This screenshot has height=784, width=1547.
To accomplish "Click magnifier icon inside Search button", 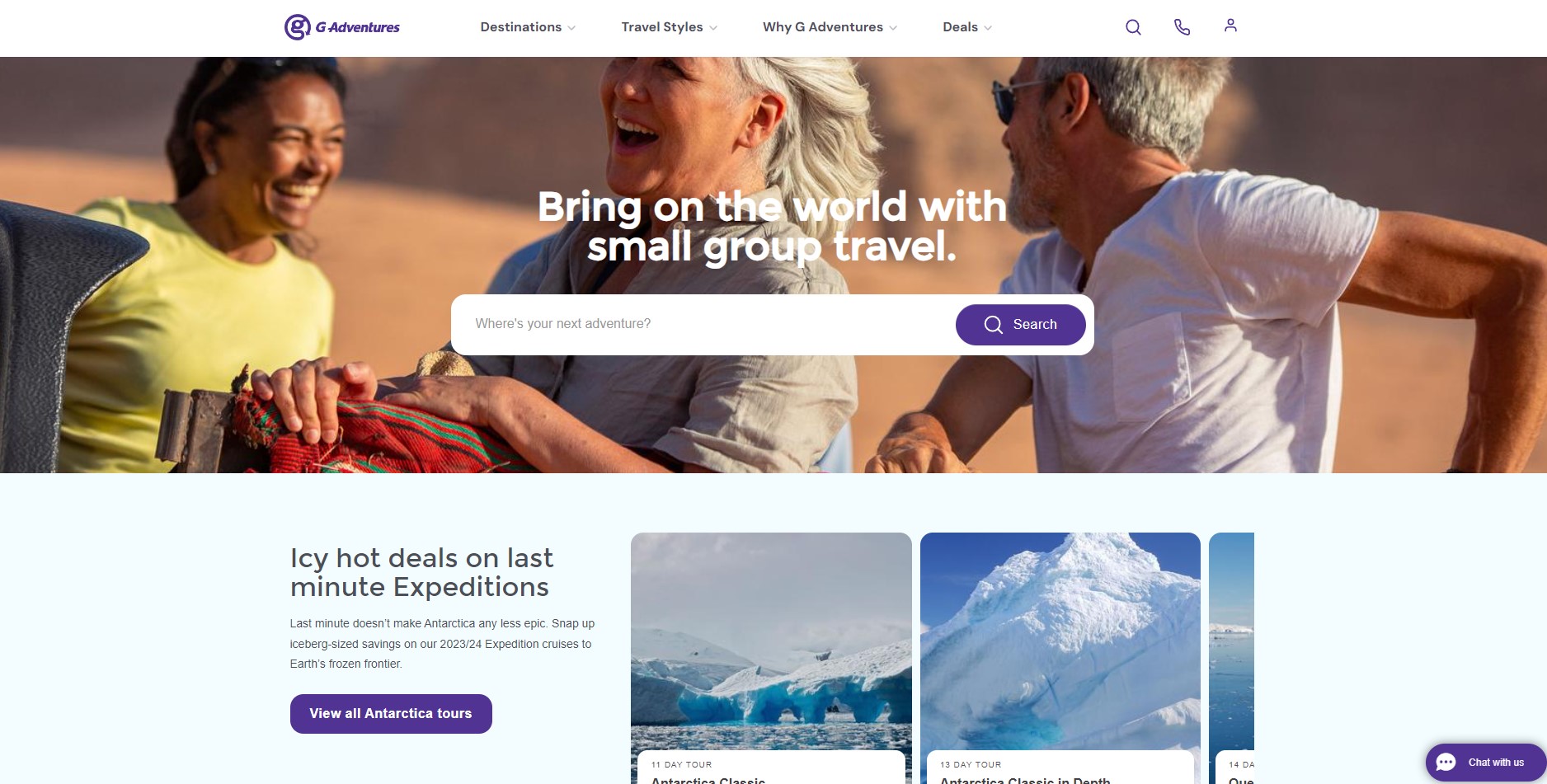I will click(x=994, y=325).
